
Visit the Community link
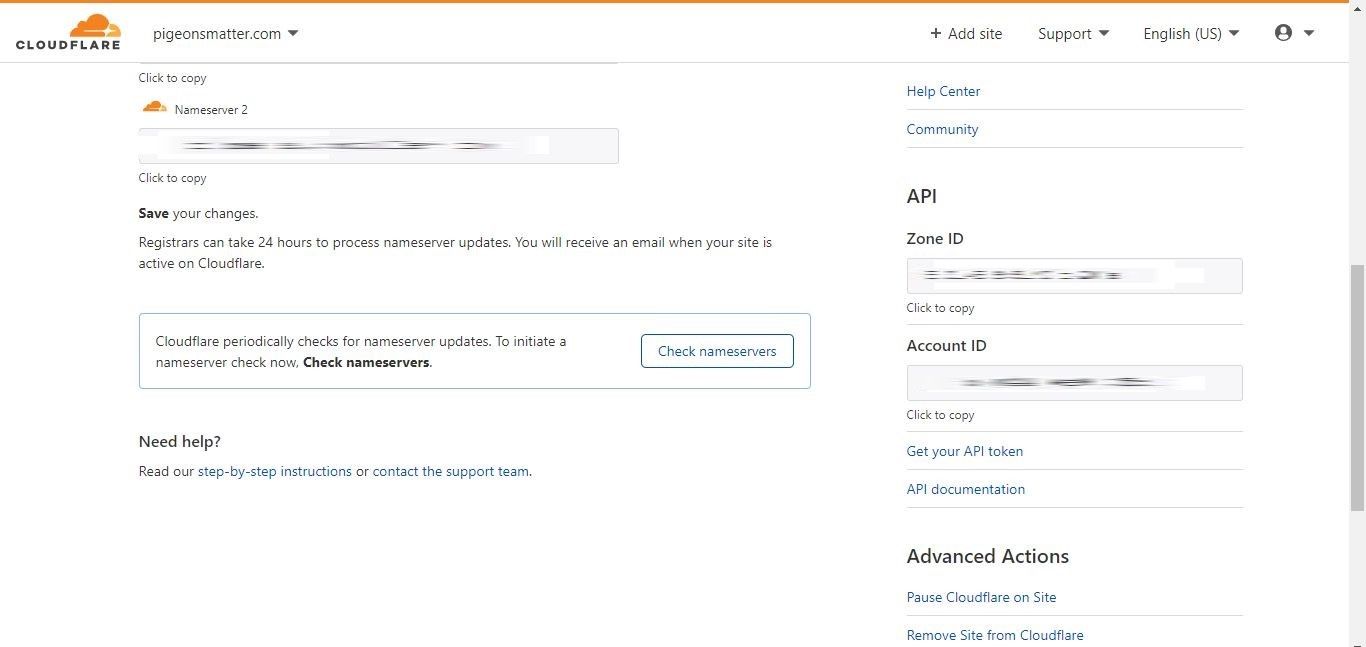click(x=941, y=129)
